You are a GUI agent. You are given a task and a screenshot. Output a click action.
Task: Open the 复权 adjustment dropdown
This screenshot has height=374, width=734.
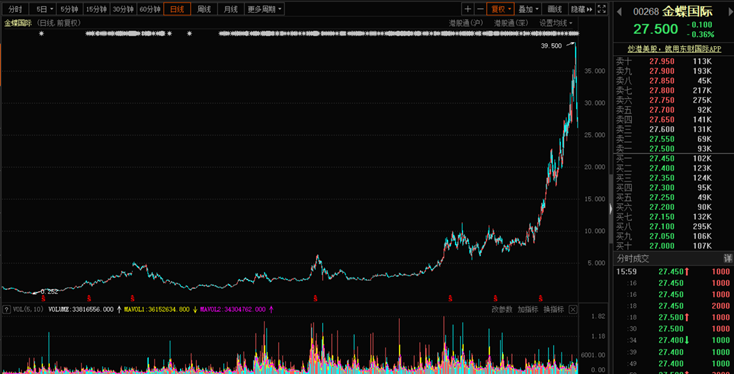tap(500, 9)
